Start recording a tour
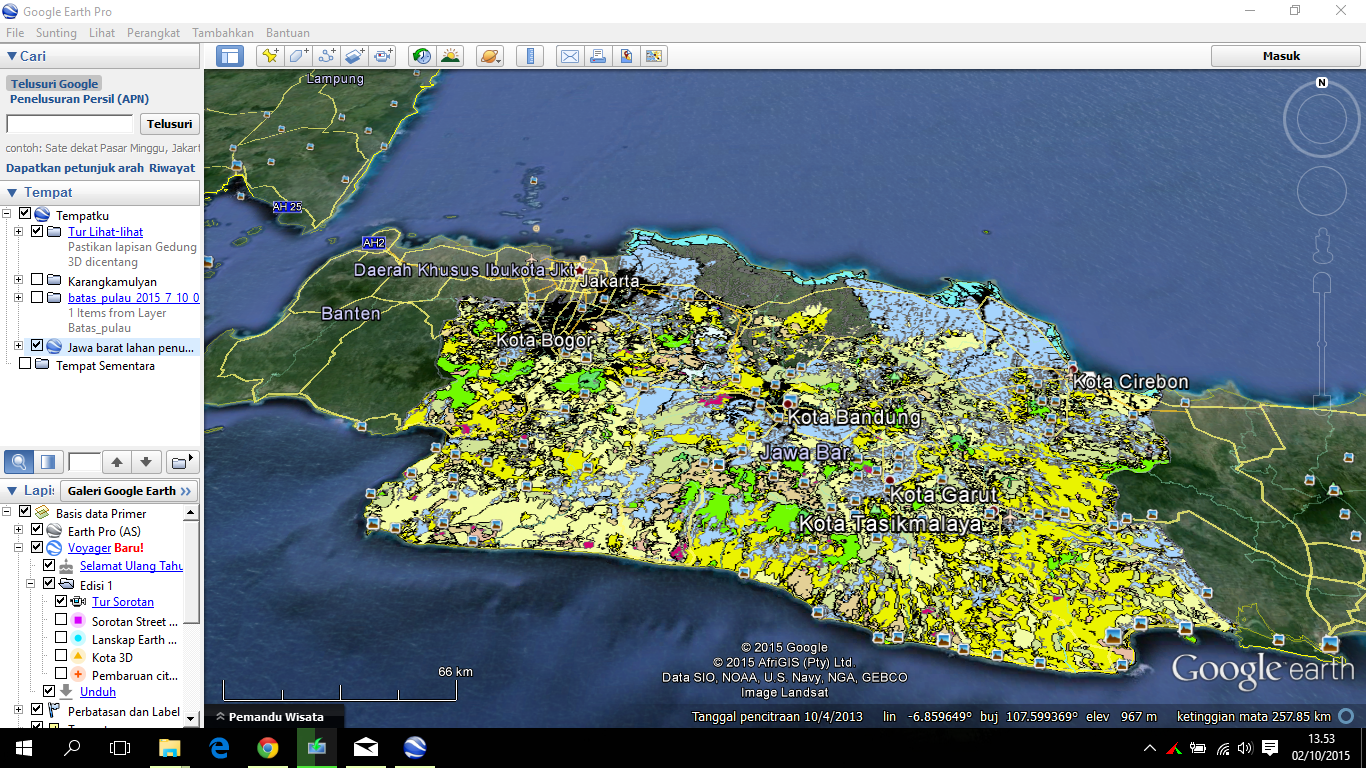This screenshot has height=768, width=1366. click(x=382, y=56)
